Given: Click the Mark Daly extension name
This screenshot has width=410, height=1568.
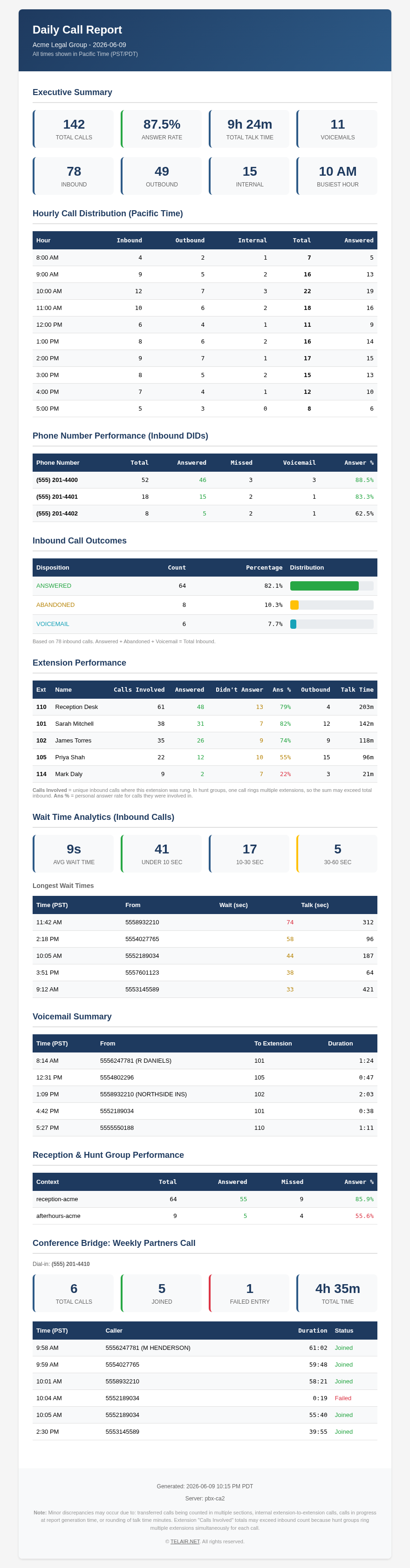Looking at the screenshot, I should coord(69,774).
